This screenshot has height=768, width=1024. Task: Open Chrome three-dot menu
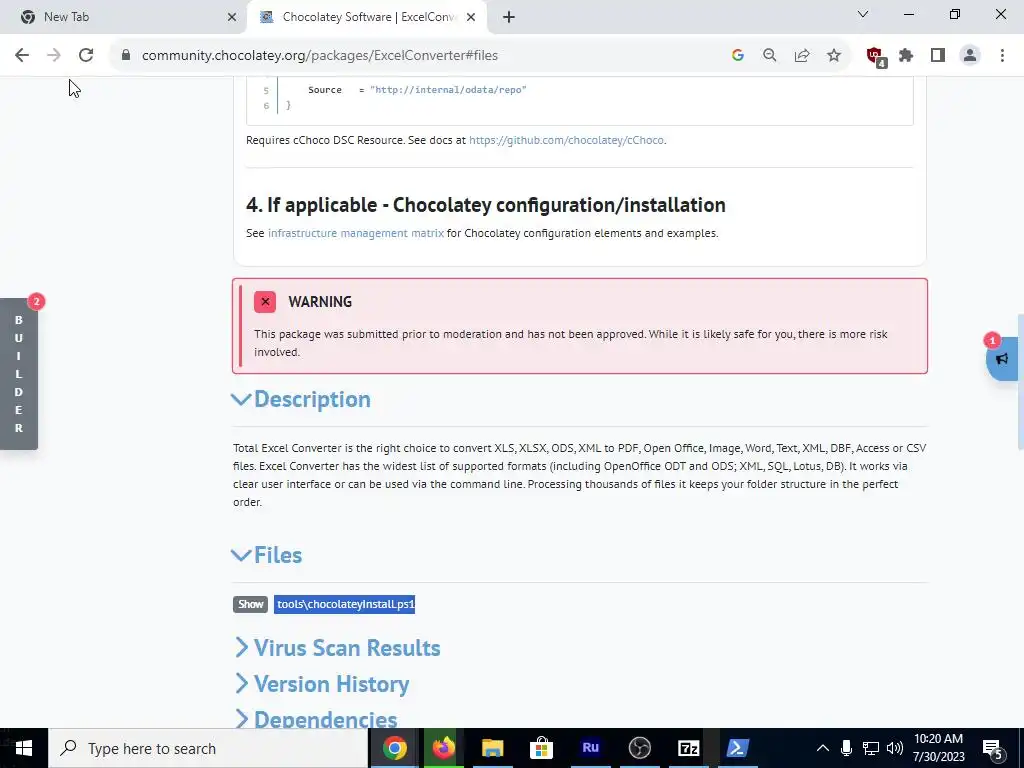[1002, 56]
